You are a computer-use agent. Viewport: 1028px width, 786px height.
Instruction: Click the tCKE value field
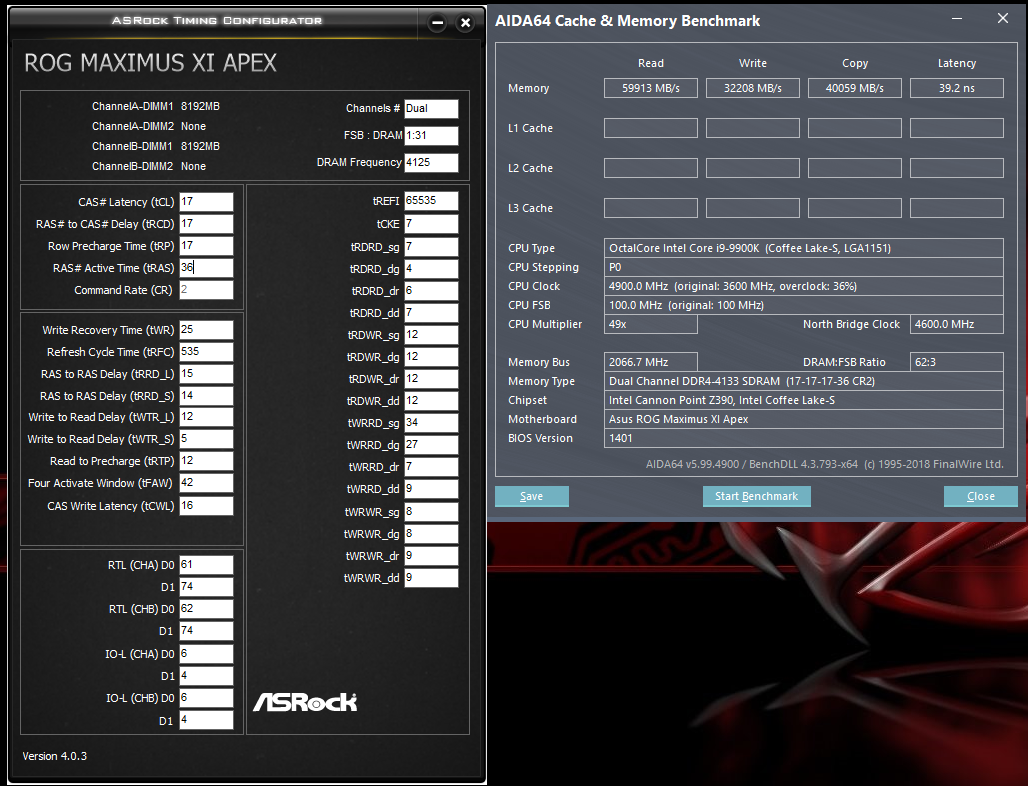point(431,224)
